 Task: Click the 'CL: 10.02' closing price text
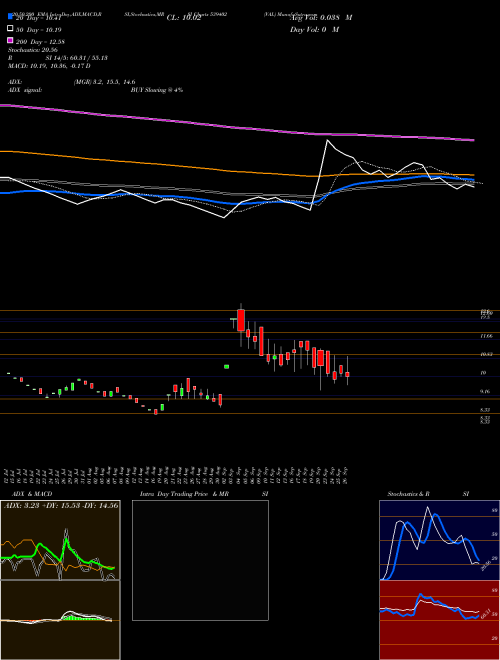click(x=184, y=18)
